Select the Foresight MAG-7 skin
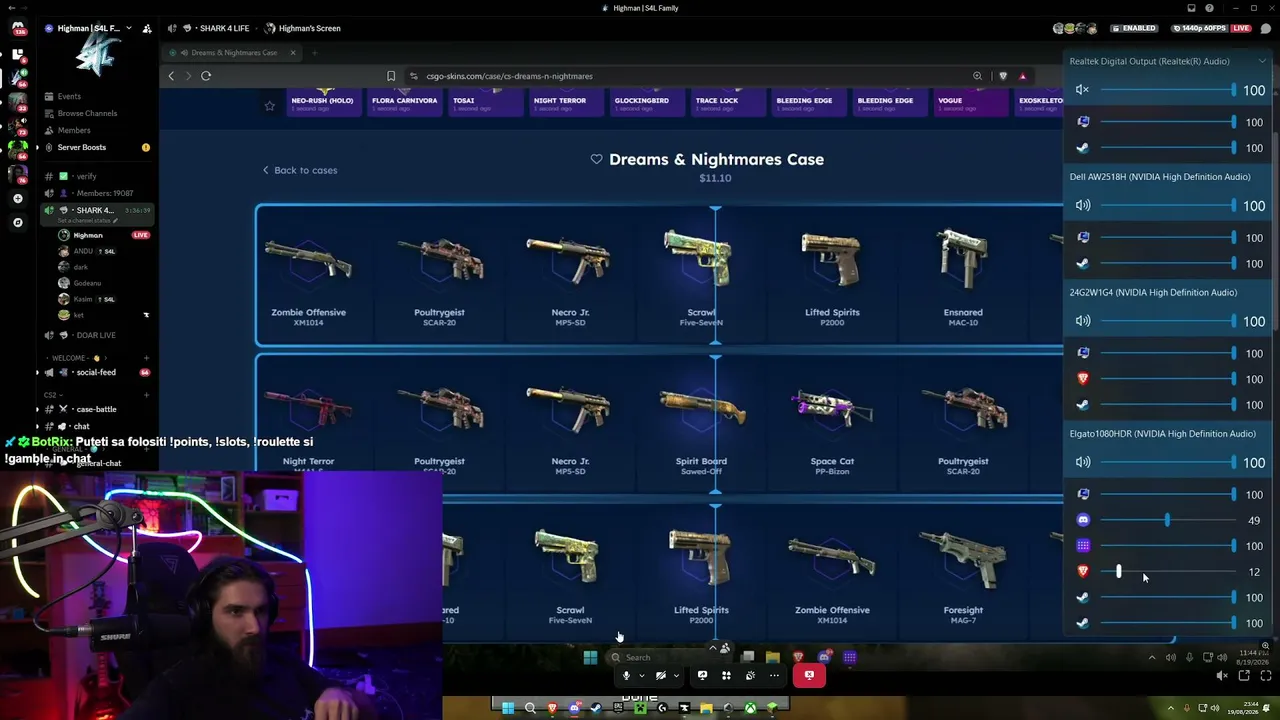 pos(963,573)
